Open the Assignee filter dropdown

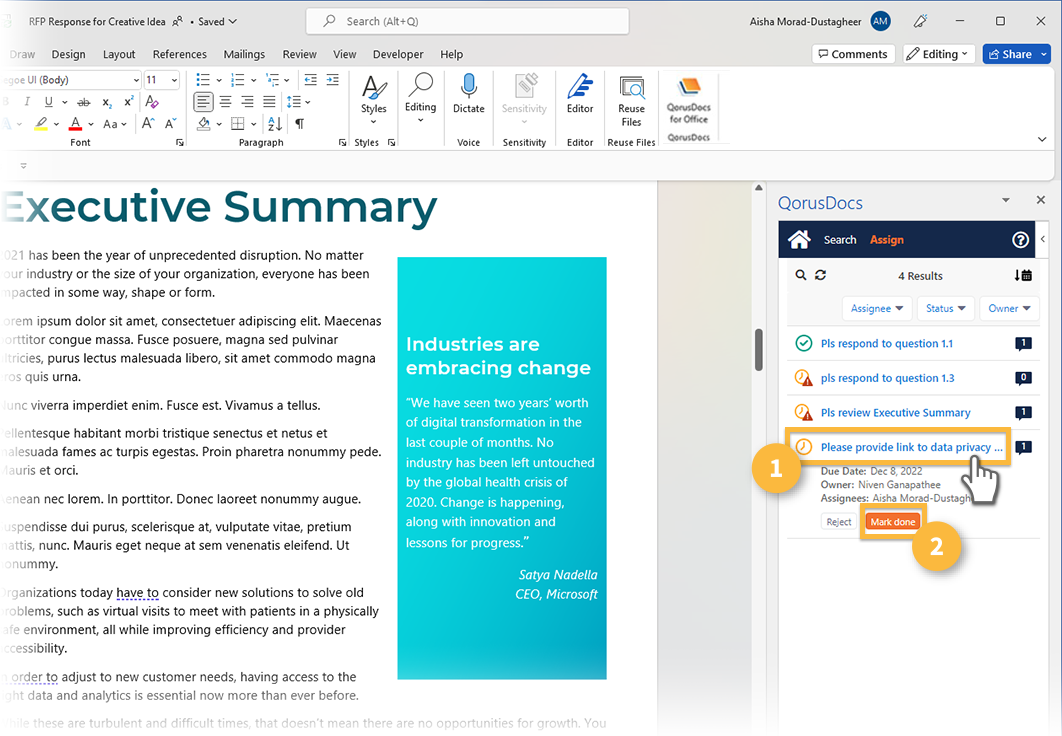(x=876, y=308)
